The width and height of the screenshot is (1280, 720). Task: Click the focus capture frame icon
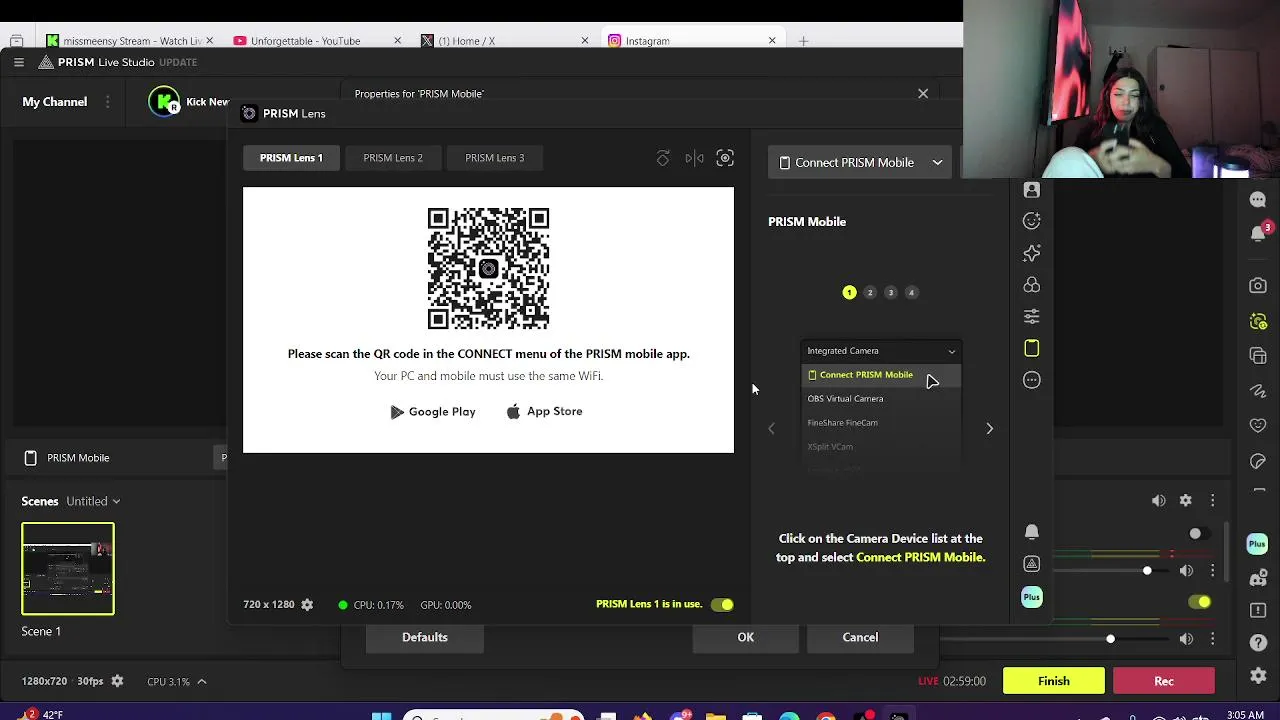coord(725,158)
